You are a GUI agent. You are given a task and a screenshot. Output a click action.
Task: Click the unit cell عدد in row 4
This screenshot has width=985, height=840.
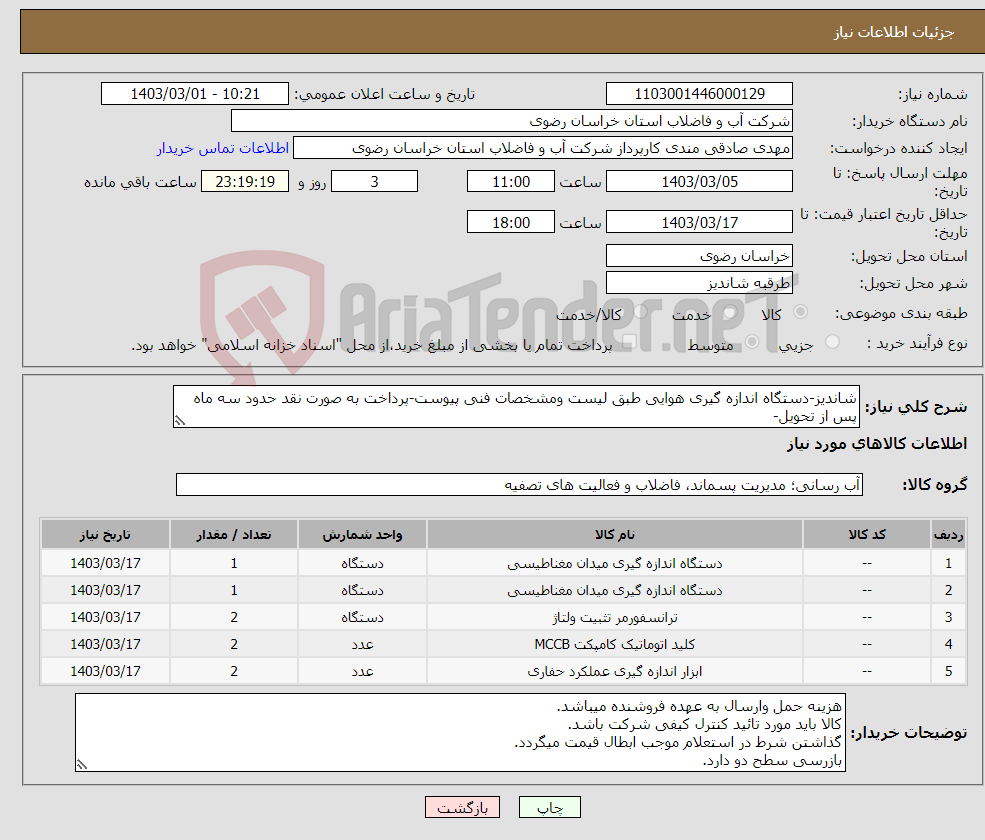point(362,644)
